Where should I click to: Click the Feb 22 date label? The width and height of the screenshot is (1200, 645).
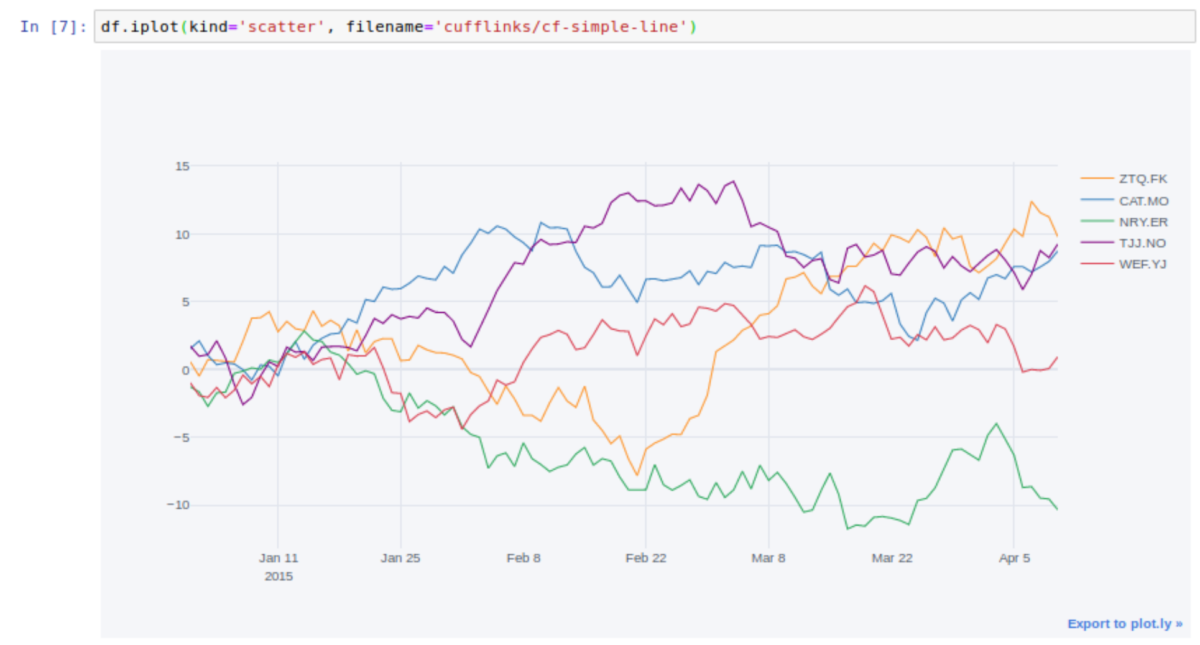[646, 558]
